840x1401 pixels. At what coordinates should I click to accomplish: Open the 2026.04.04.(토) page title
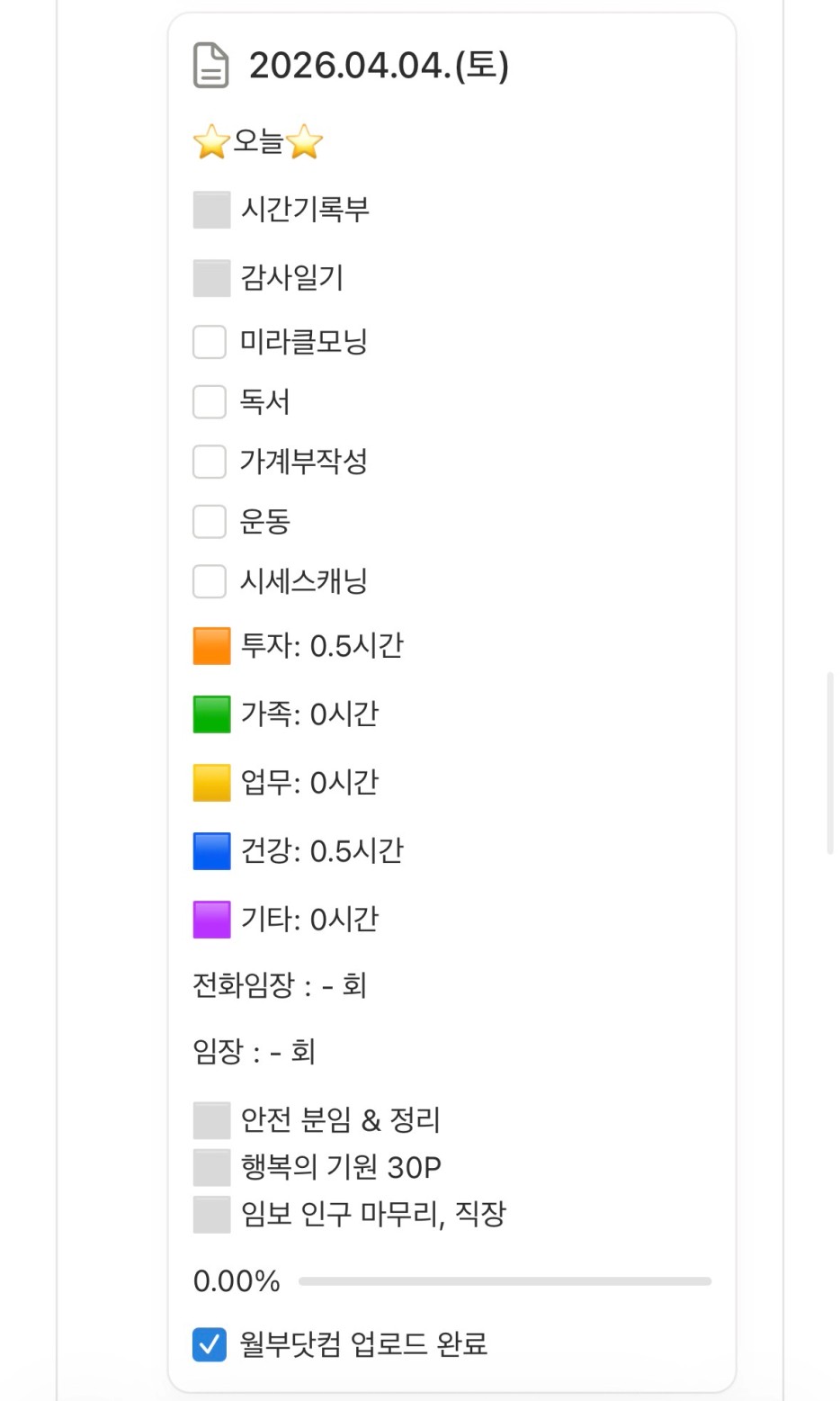tap(379, 66)
